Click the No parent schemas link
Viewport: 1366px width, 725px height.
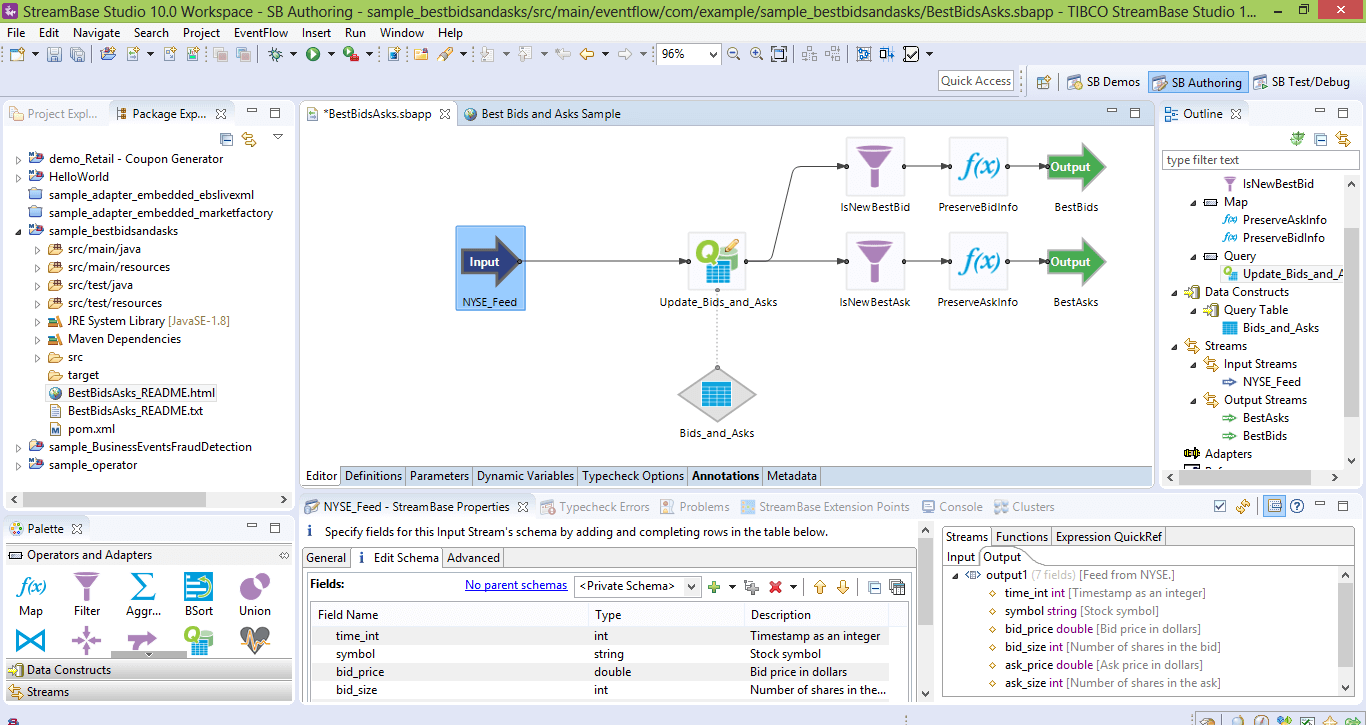point(516,585)
